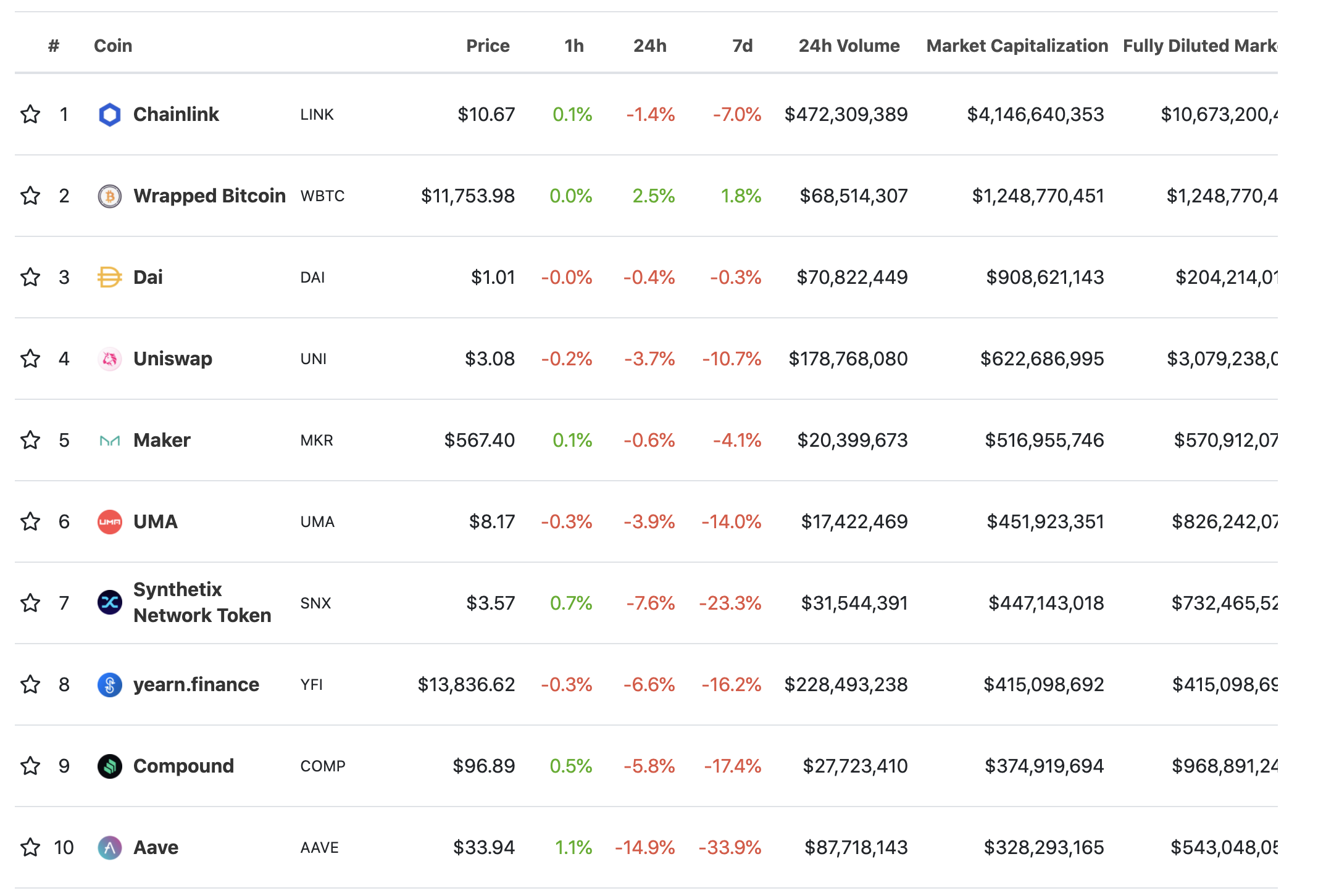Click the $13,836.62 price cell
This screenshot has width=1326, height=896.
[x=466, y=684]
